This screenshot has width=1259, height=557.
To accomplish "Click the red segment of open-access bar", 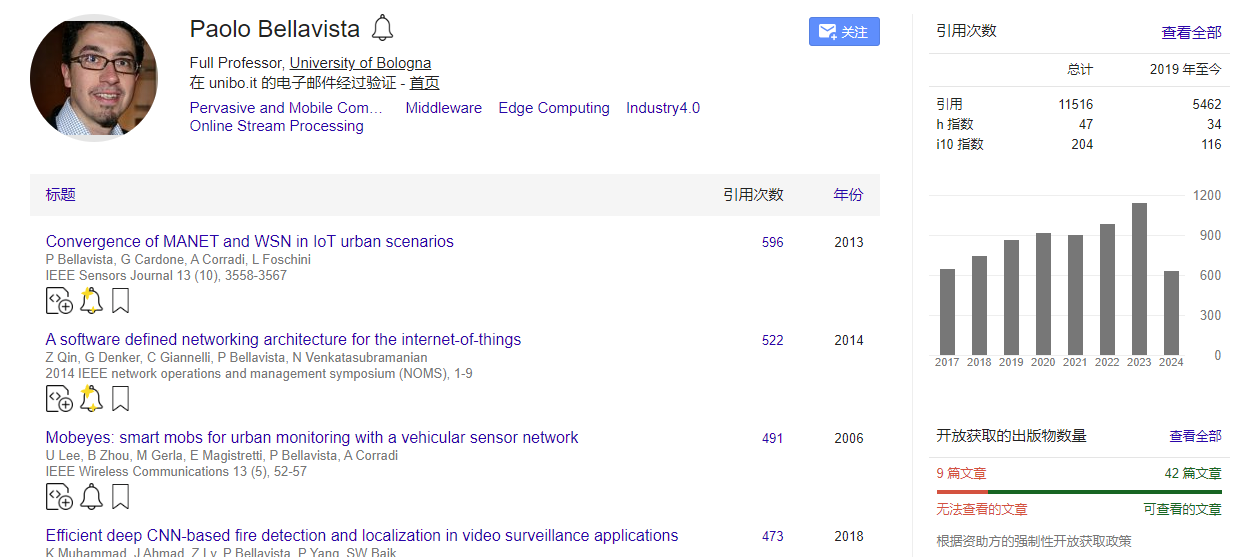I will (962, 492).
